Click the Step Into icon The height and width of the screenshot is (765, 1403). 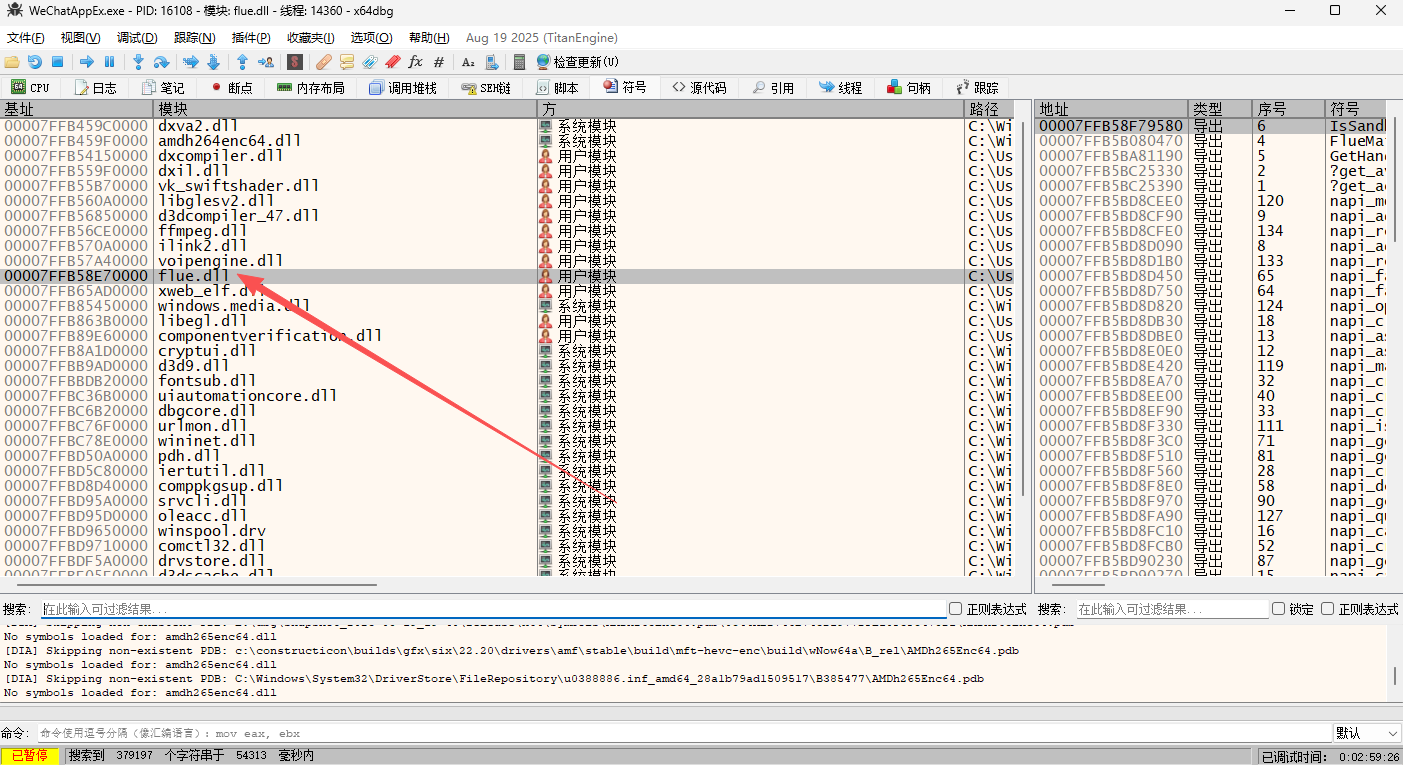coord(139,62)
